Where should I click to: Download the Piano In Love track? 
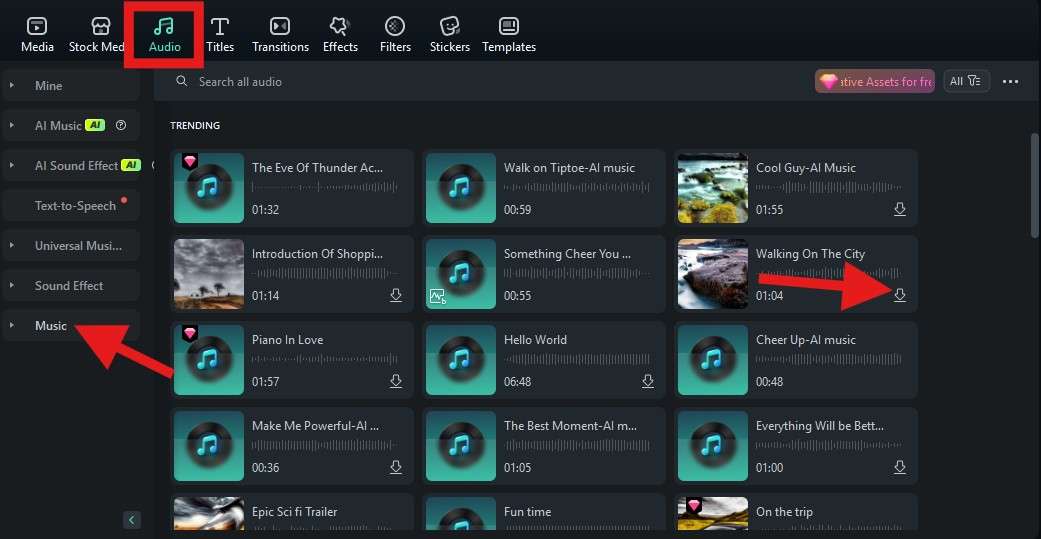[396, 381]
